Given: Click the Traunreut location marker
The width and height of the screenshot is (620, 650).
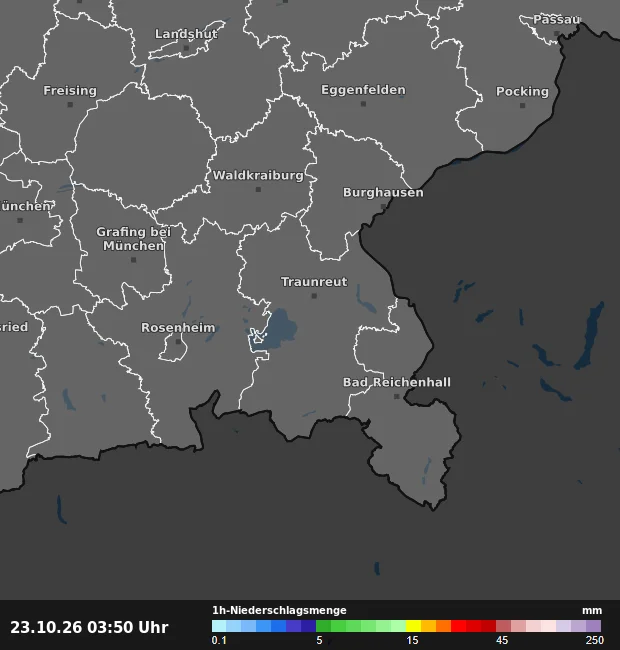Looking at the screenshot, I should point(314,296).
